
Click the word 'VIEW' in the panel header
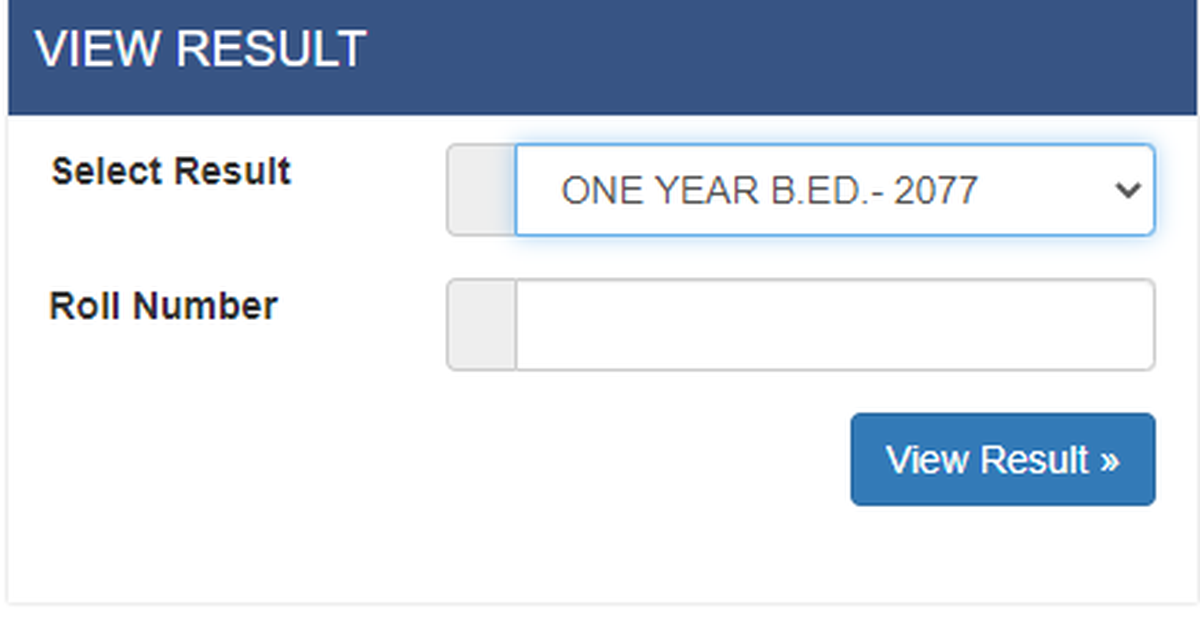pos(87,49)
